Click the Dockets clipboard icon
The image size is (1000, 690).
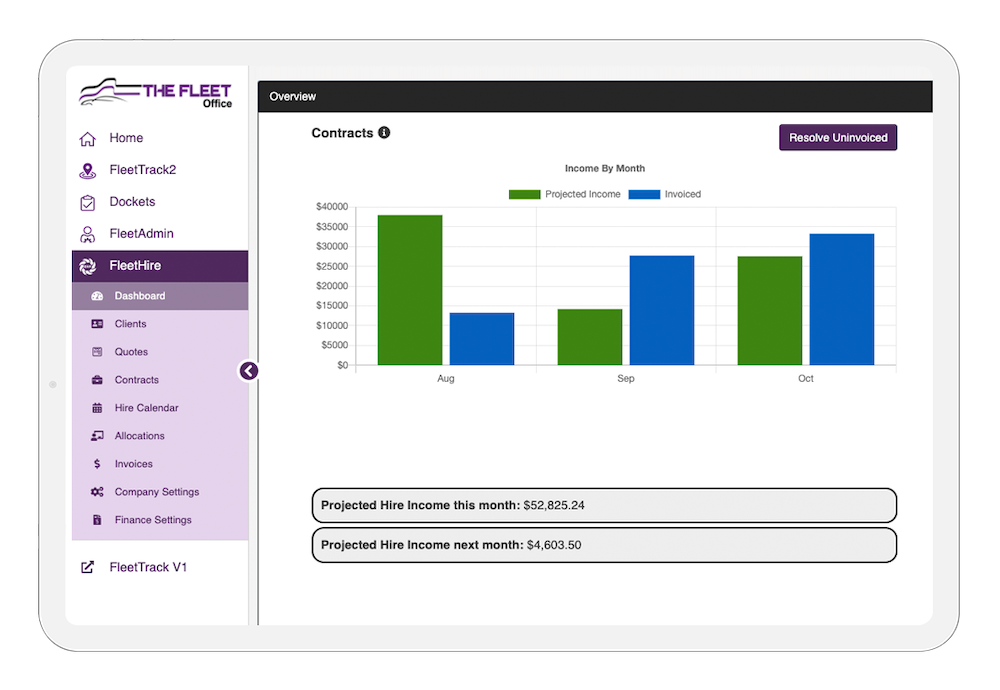[87, 203]
